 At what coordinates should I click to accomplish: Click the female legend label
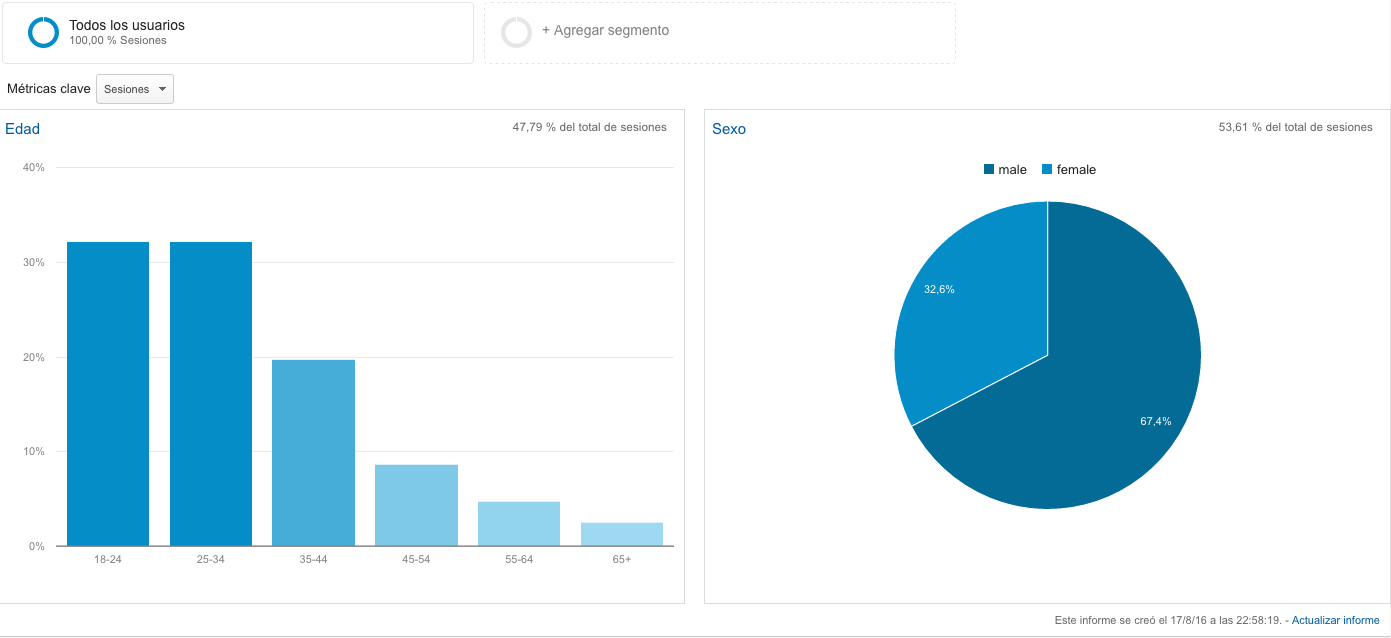coord(1076,170)
